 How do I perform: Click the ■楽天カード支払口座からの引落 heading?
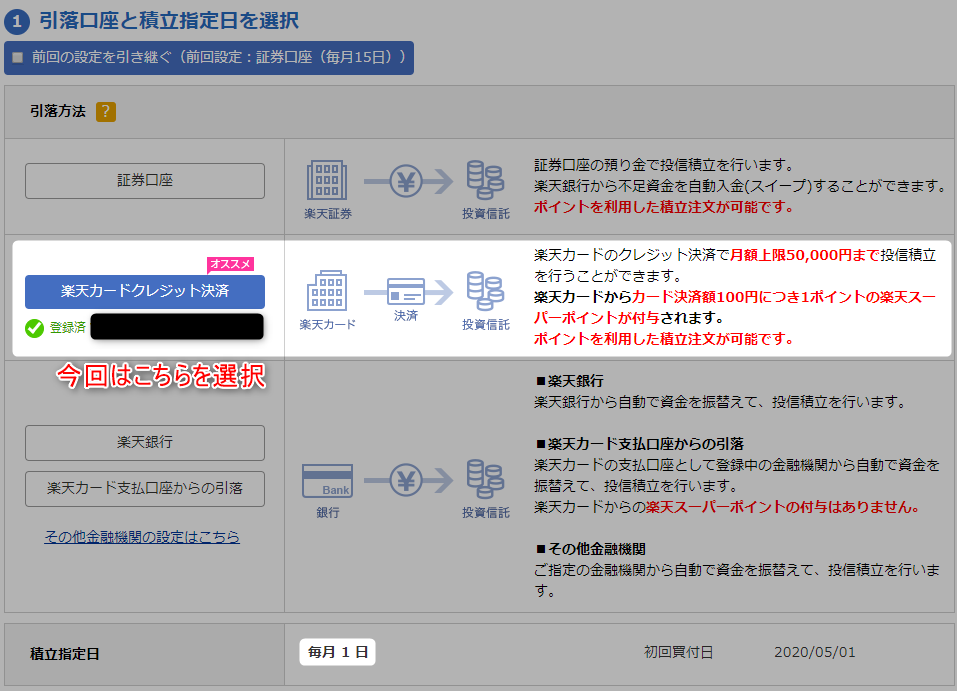coord(640,444)
